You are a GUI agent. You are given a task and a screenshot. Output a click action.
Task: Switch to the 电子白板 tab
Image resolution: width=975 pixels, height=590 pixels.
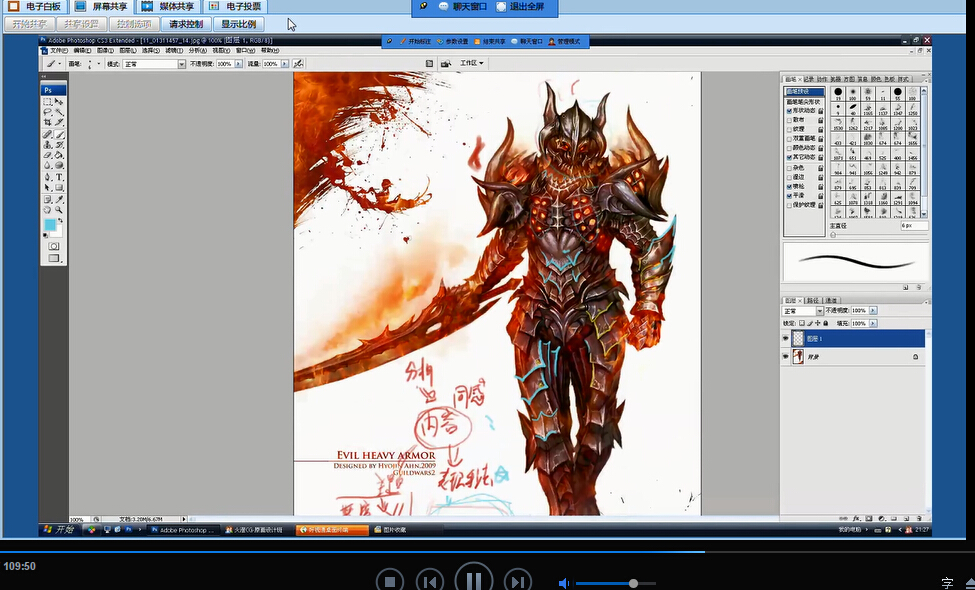(34, 7)
